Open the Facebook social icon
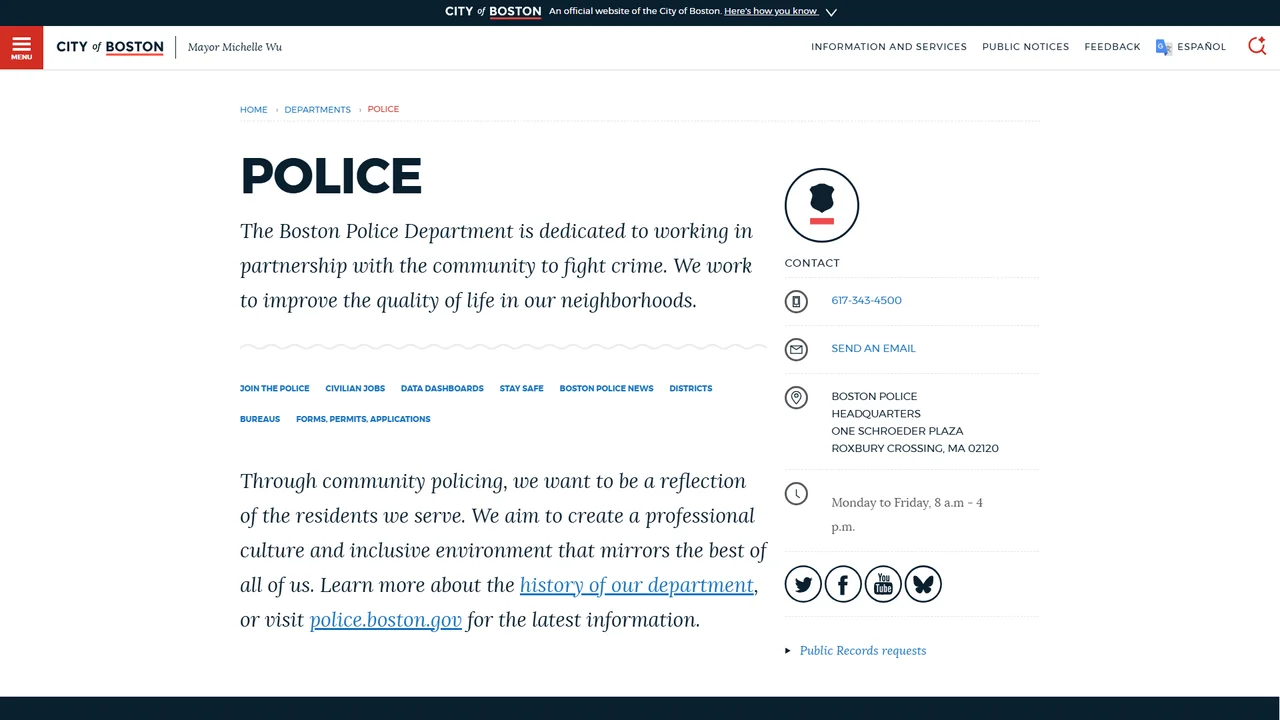1280x720 pixels. [843, 584]
